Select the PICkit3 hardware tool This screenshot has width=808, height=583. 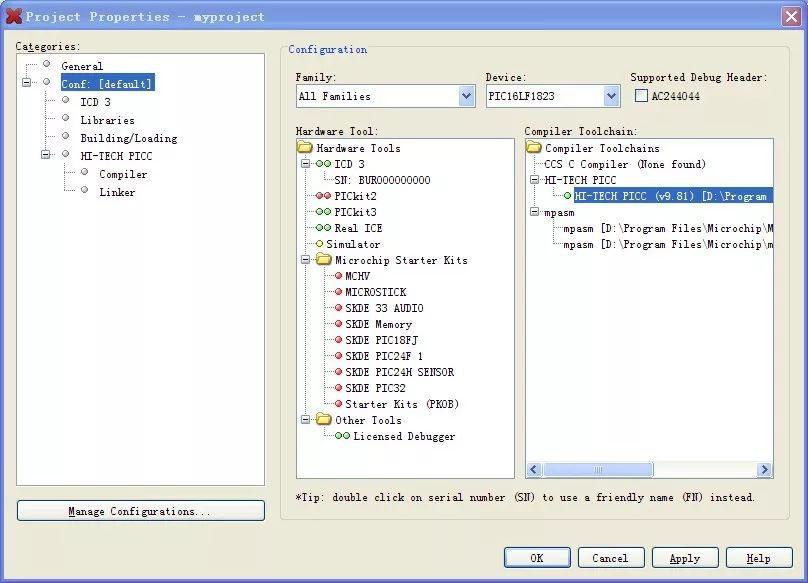(356, 212)
